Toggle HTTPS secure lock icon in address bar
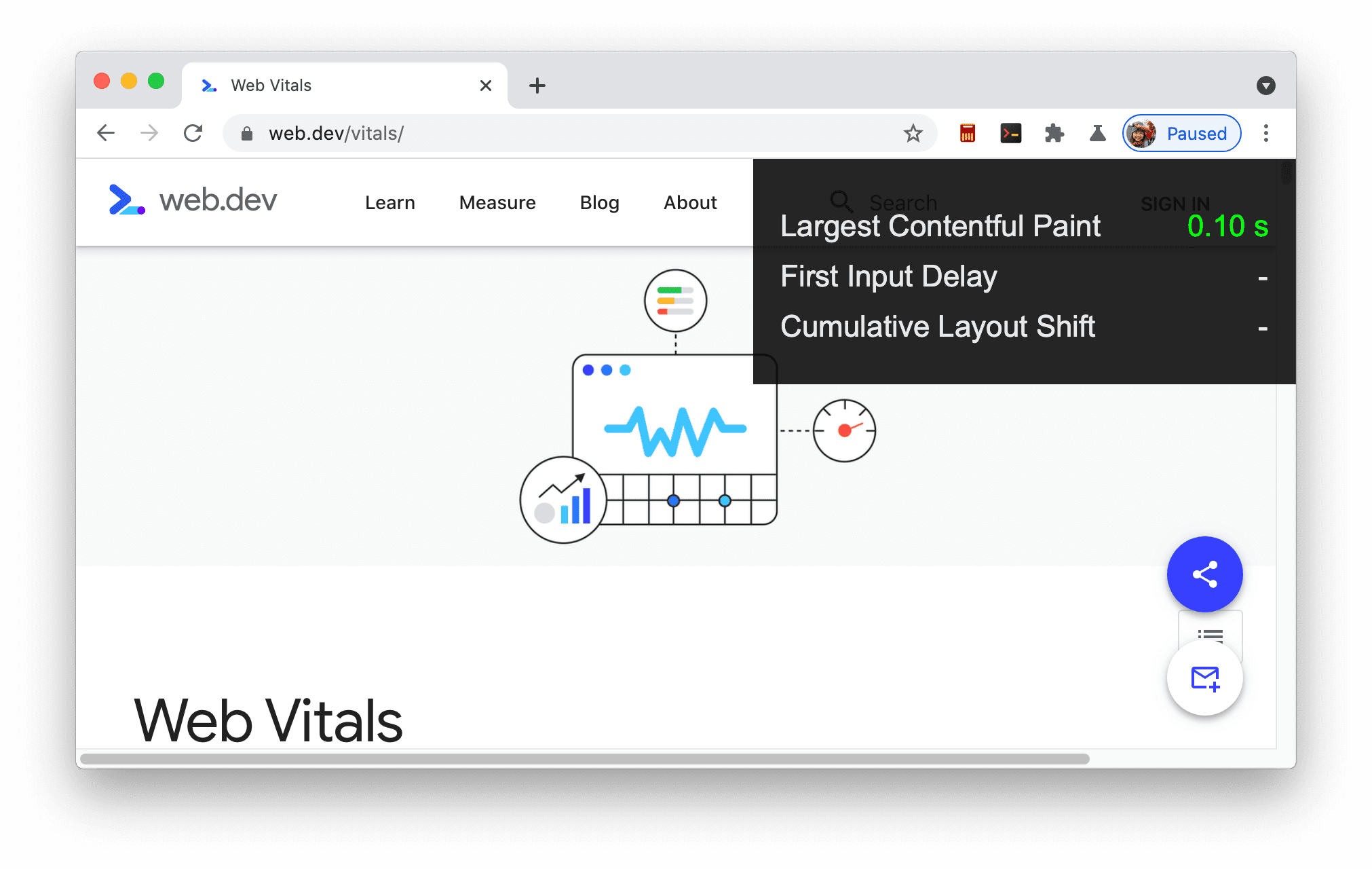 coord(246,133)
